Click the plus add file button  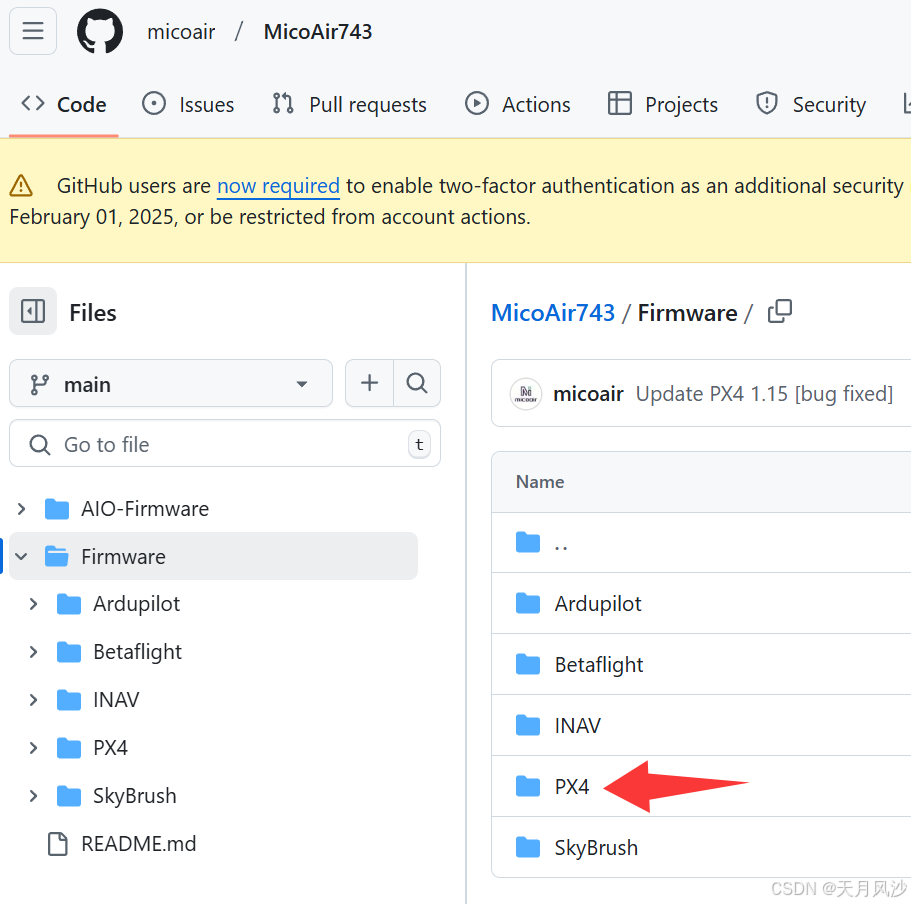(370, 383)
